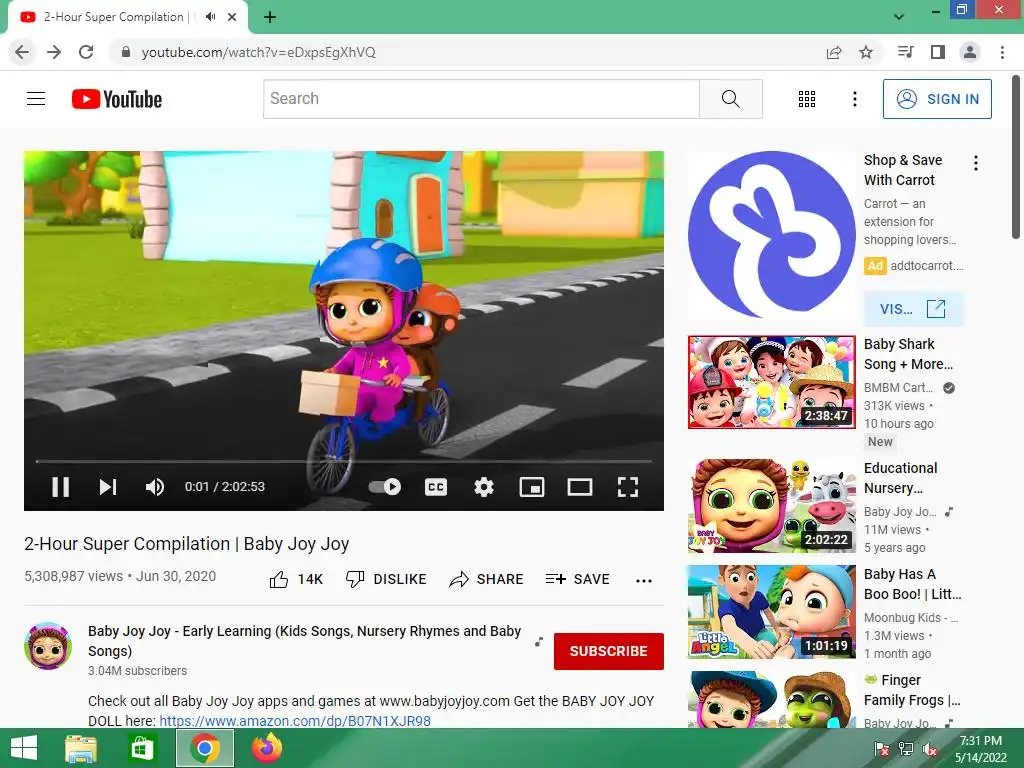
Task: Open the YouTube apps grid
Action: 807,99
